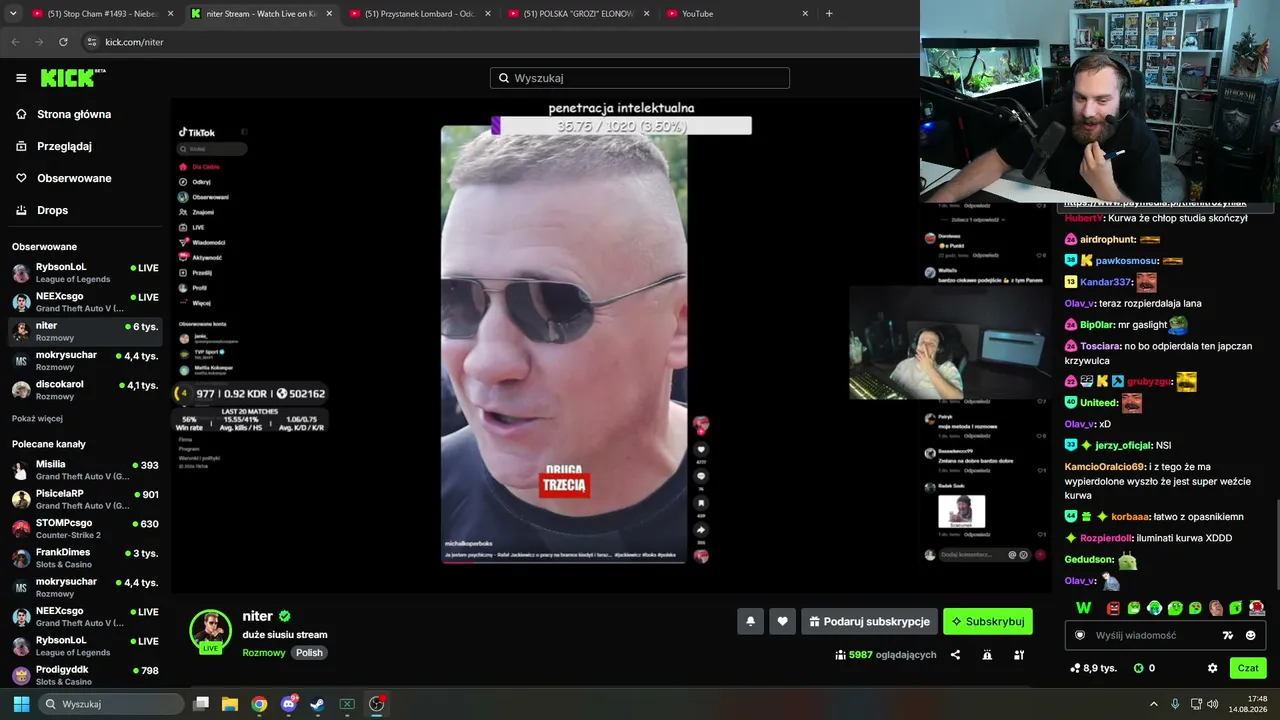Open chat settings gear
1280x720 pixels.
(1213, 668)
